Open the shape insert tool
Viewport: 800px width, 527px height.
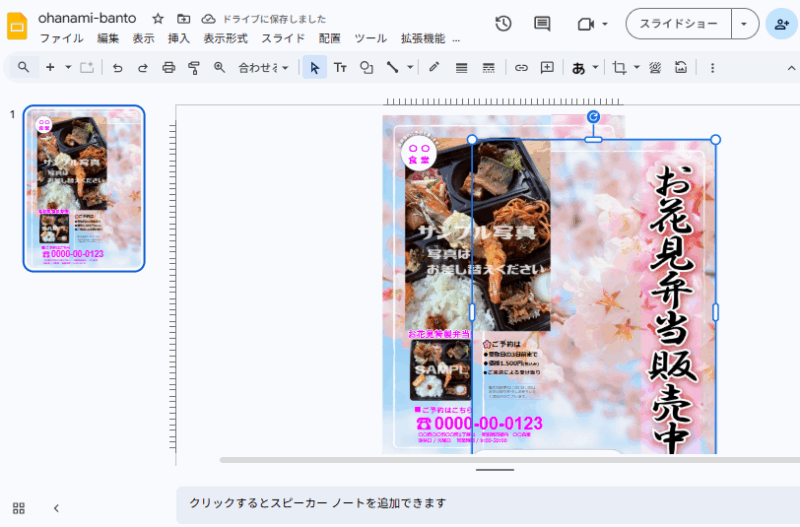(x=366, y=68)
